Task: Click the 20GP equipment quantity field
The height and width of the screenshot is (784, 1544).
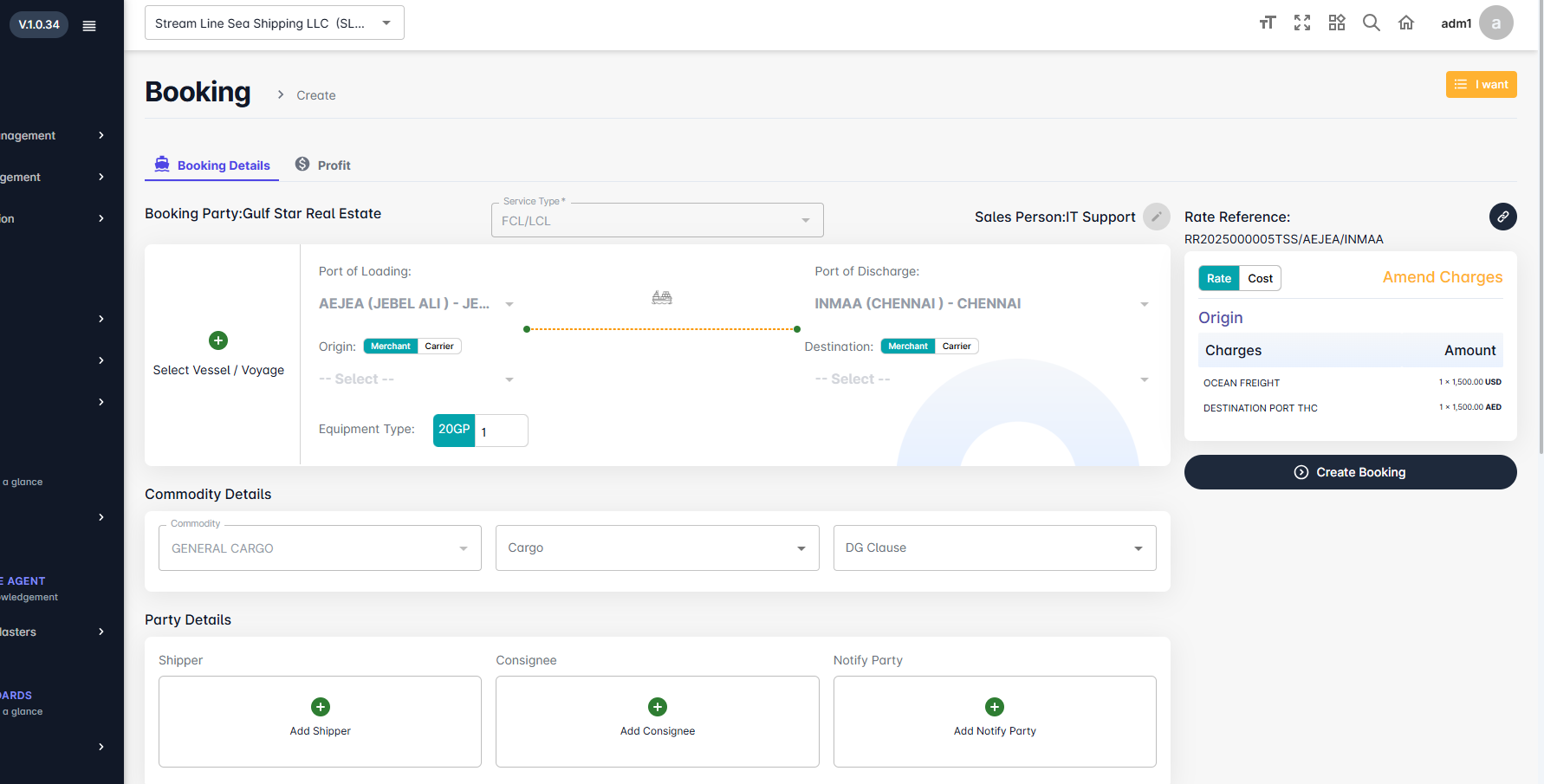Action: (502, 431)
